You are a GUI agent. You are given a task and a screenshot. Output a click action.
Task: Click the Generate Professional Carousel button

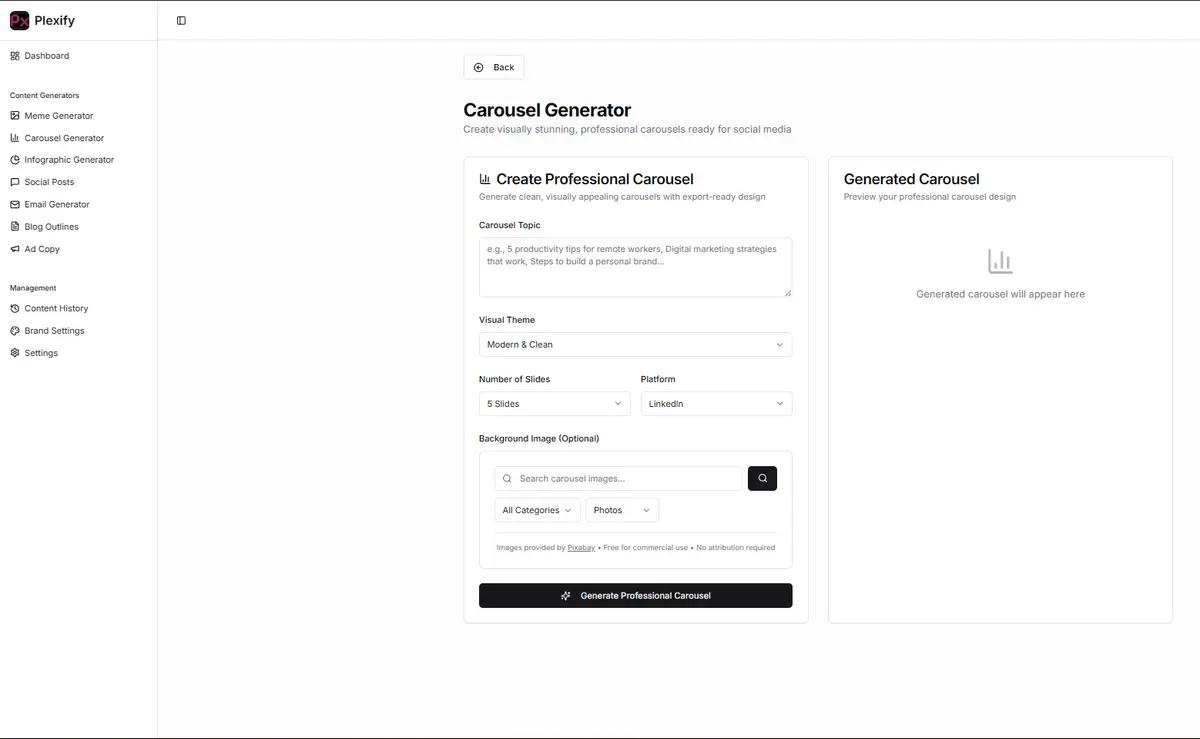coord(635,595)
